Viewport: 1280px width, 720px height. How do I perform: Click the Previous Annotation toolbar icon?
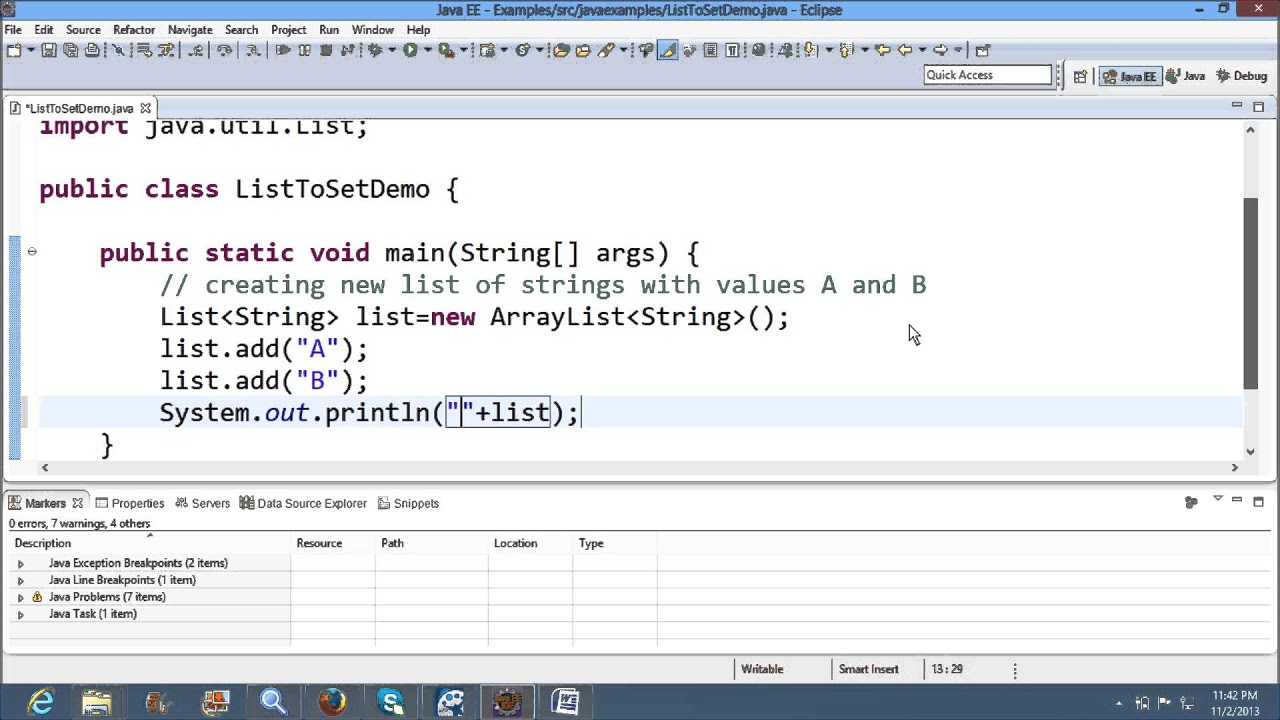847,50
